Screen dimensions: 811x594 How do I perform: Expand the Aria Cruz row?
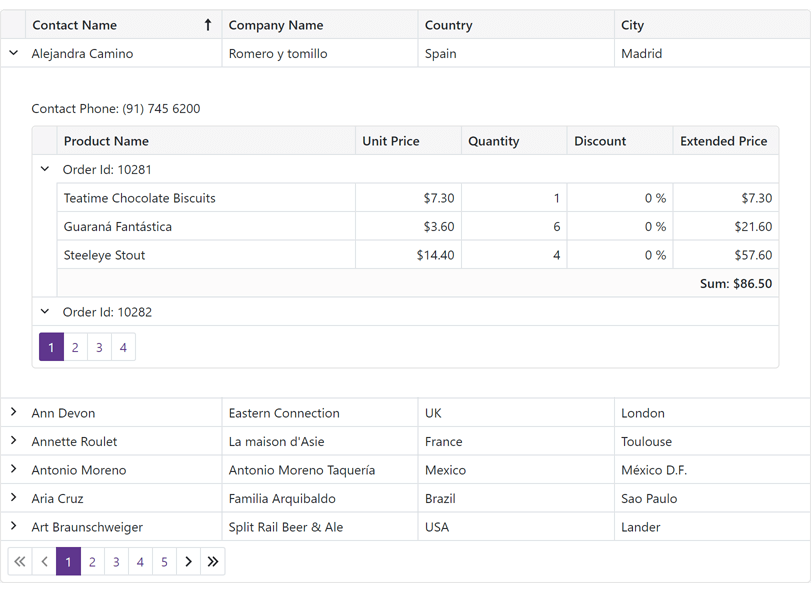pyautogui.click(x=13, y=498)
